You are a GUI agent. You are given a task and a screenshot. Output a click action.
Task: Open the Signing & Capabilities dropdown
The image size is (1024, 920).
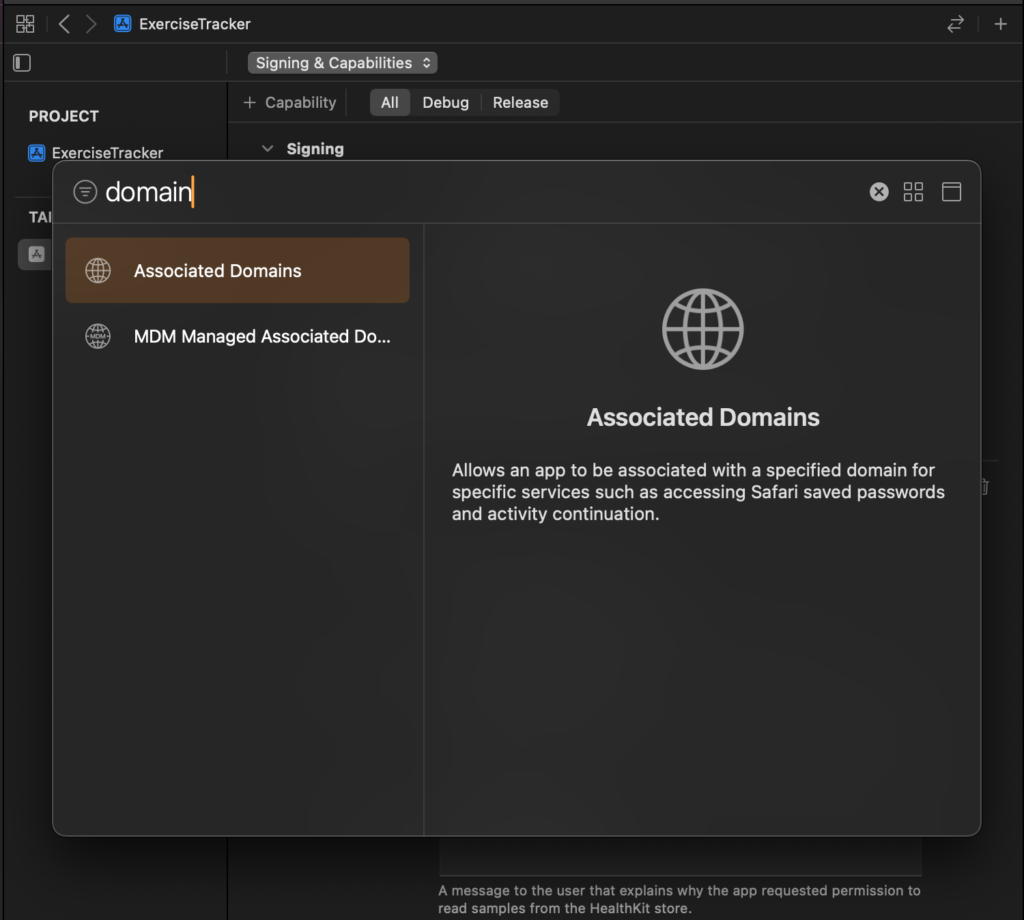pyautogui.click(x=342, y=63)
